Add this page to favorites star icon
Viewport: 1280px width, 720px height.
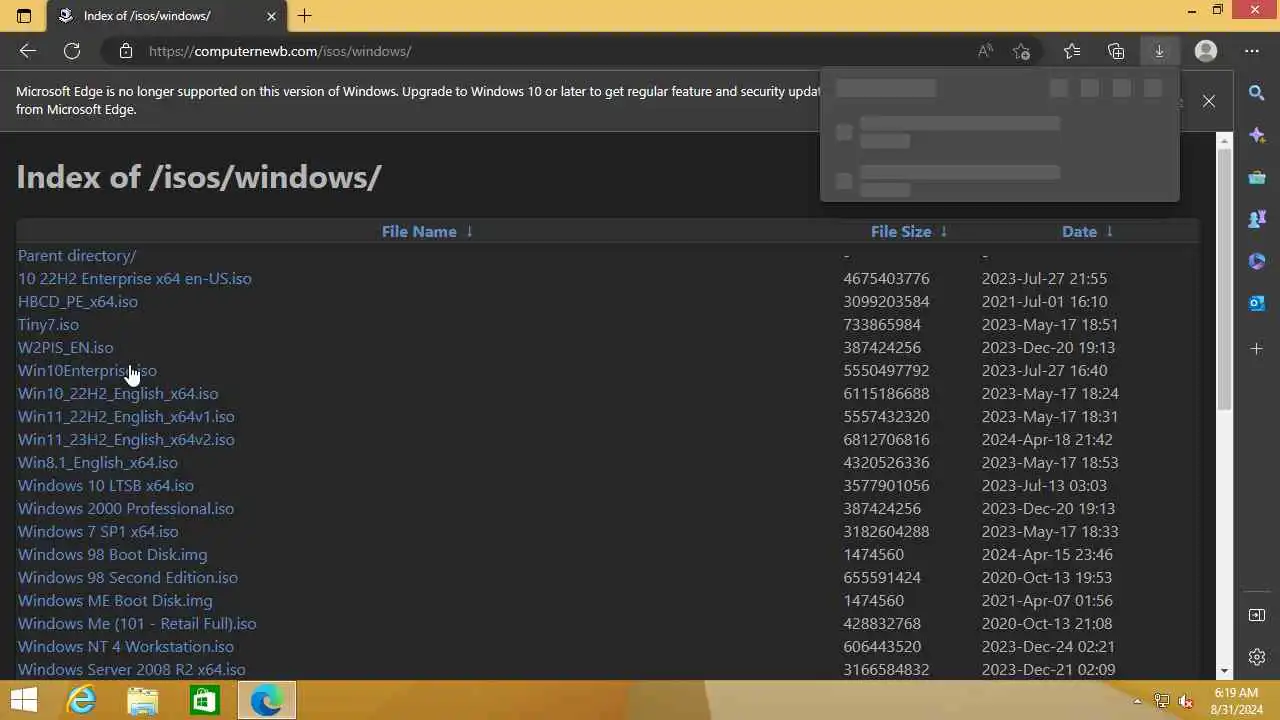[x=1021, y=51]
